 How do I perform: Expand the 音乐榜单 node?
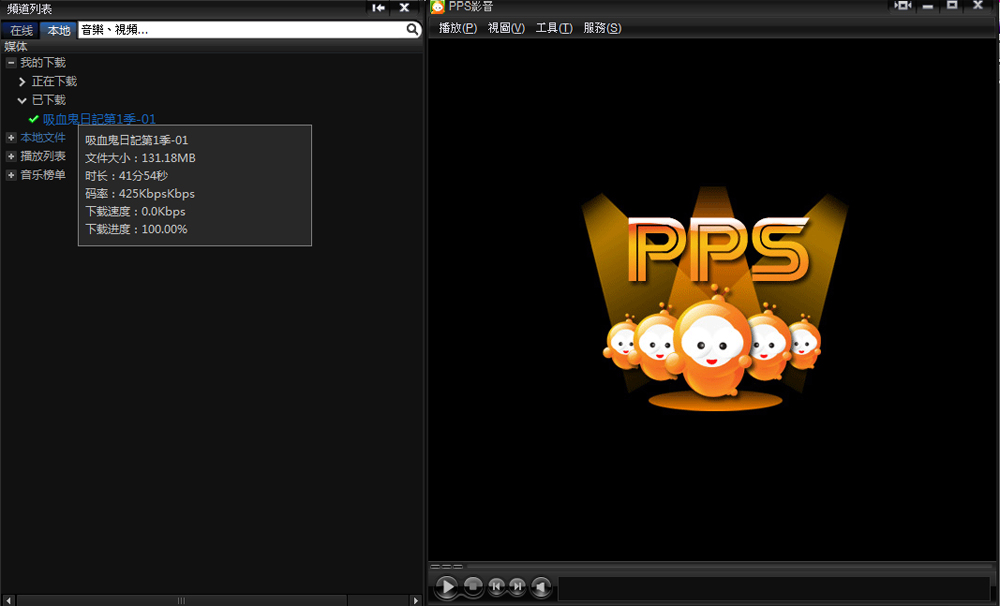point(11,175)
